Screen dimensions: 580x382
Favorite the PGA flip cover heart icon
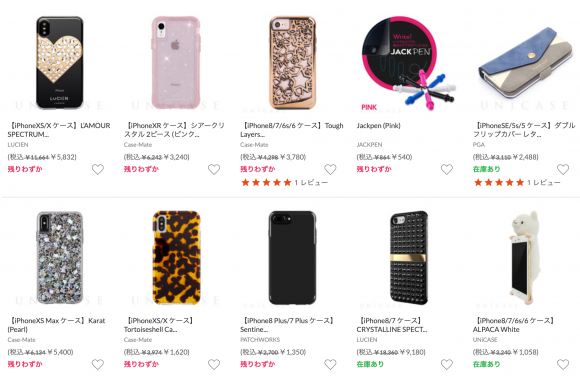coord(563,169)
